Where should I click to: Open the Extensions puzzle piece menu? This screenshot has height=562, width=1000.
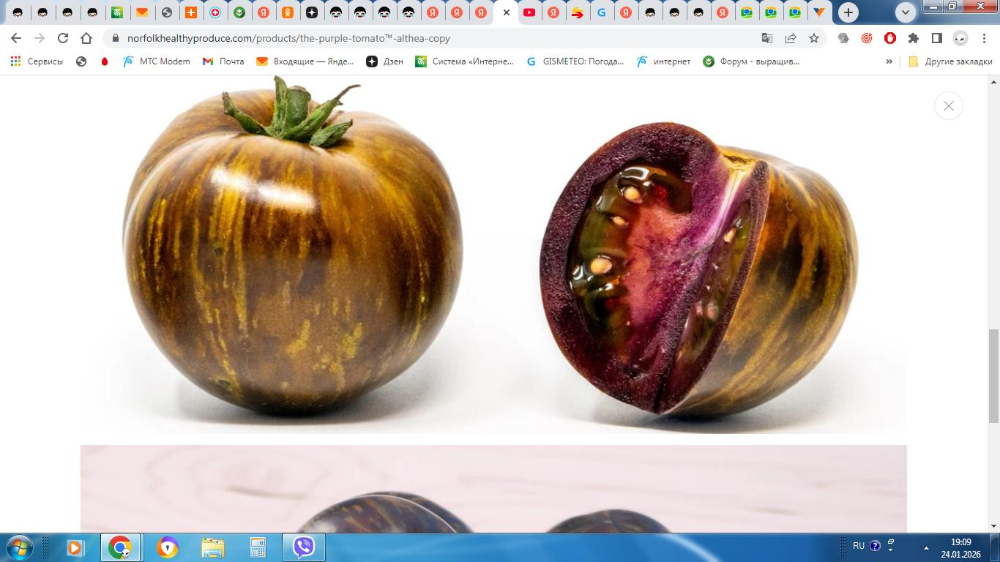(x=913, y=38)
